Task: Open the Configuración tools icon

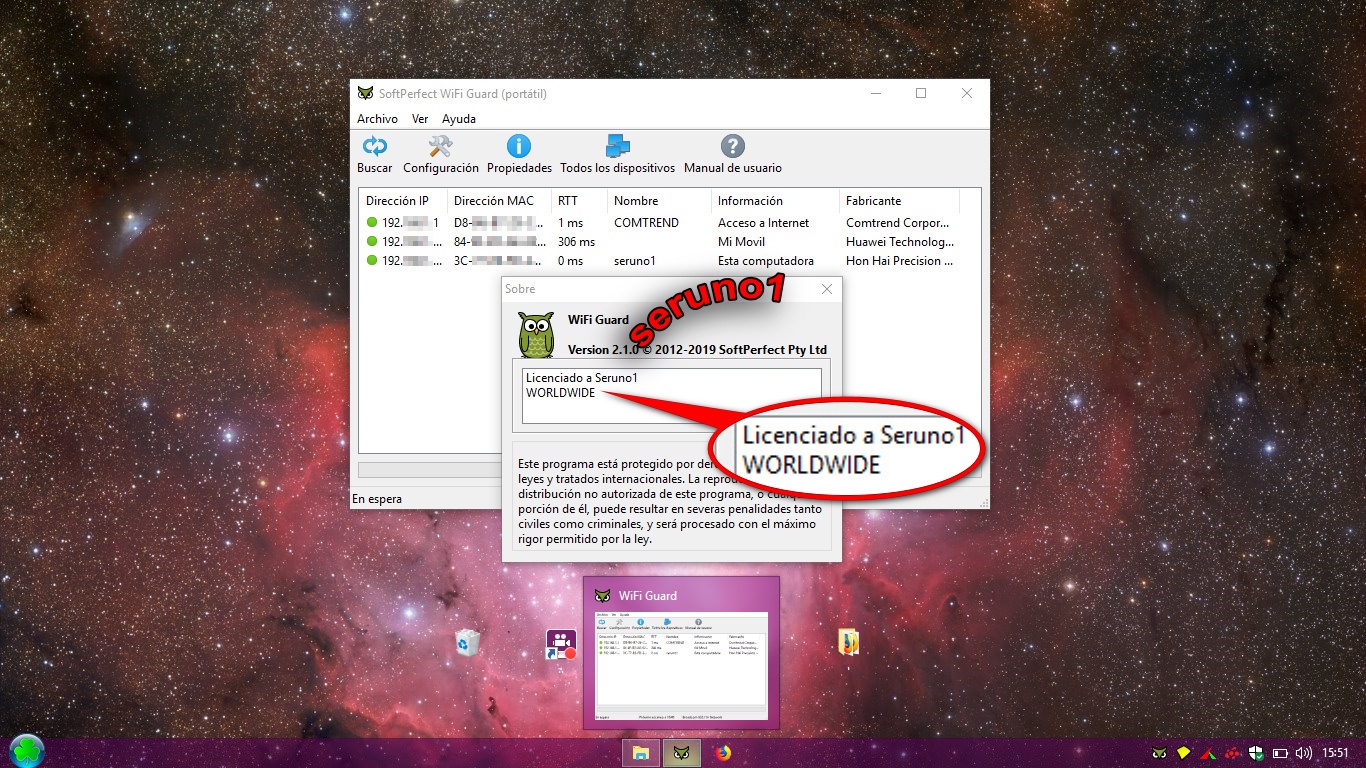Action: [x=440, y=147]
